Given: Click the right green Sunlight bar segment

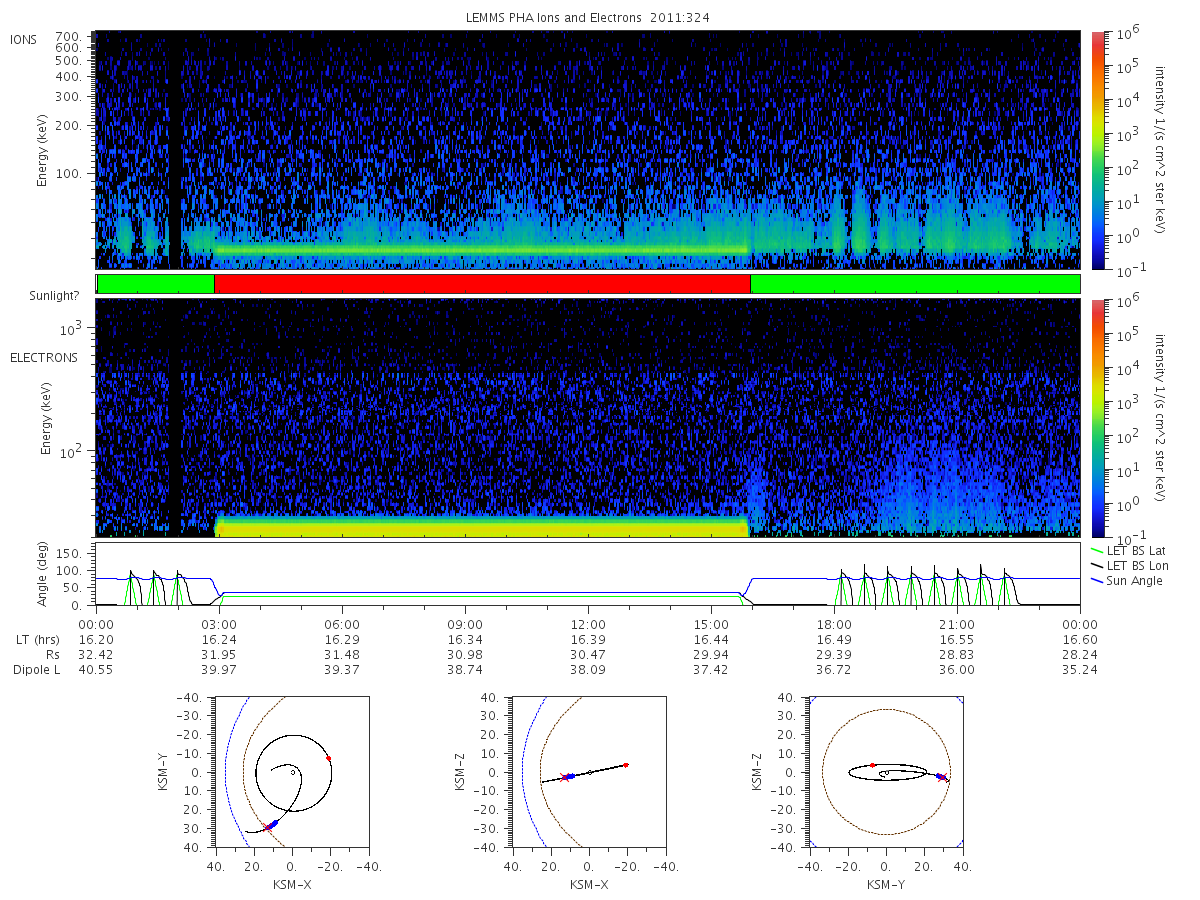Looking at the screenshot, I should [x=915, y=284].
